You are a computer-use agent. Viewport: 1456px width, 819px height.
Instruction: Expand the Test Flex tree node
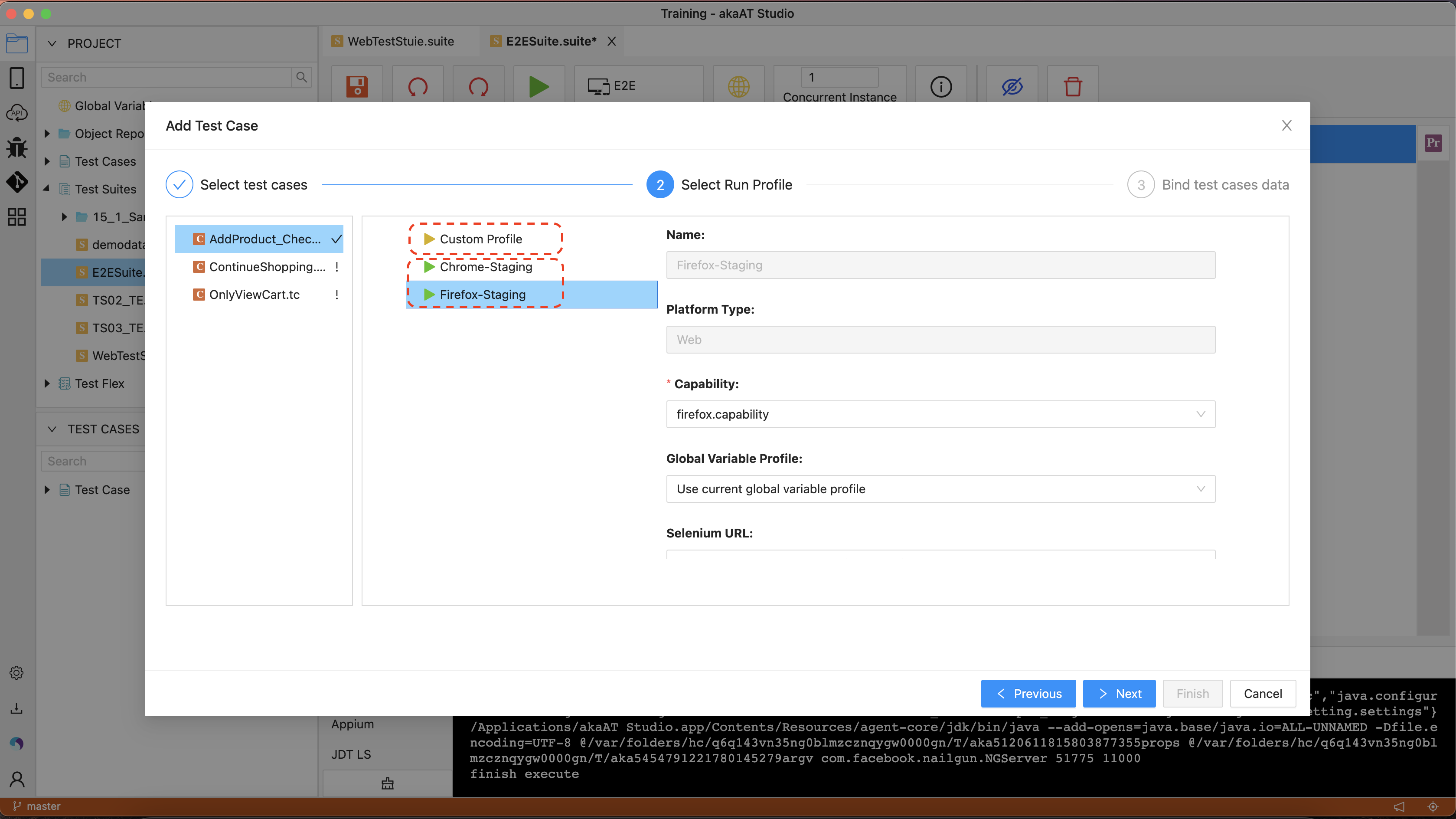click(48, 384)
